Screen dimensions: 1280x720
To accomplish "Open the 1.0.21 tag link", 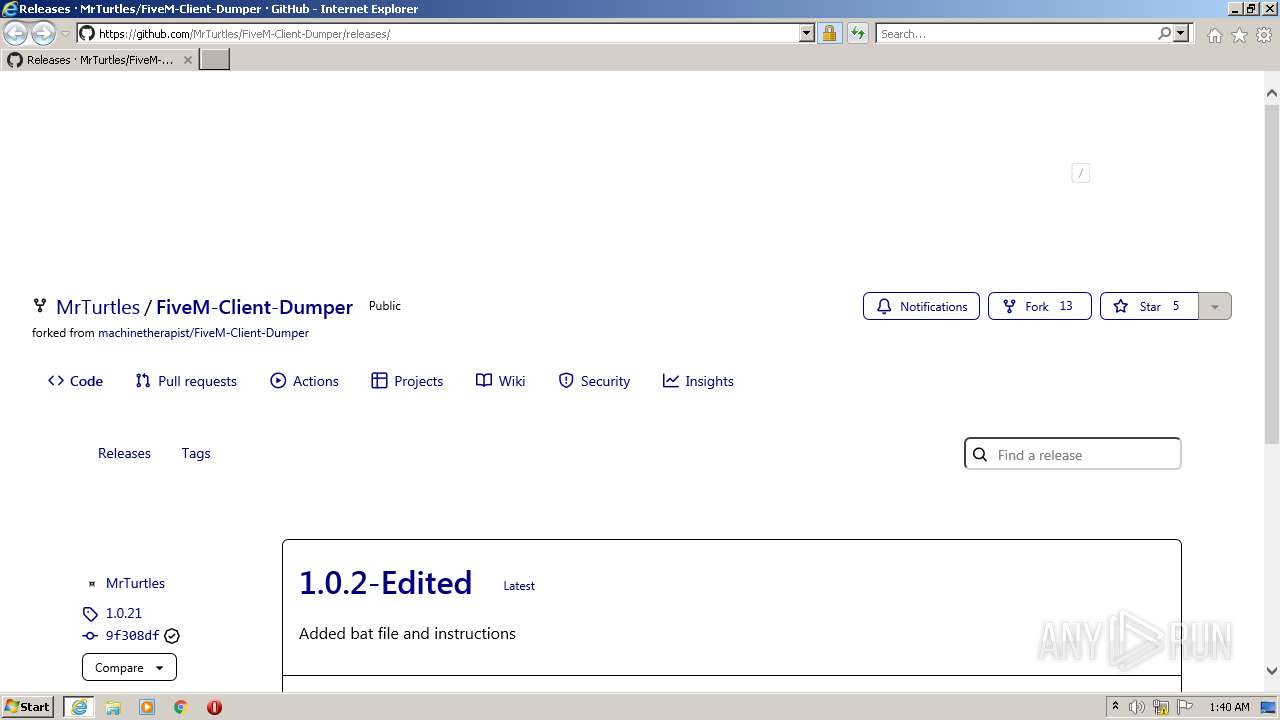I will click(124, 613).
